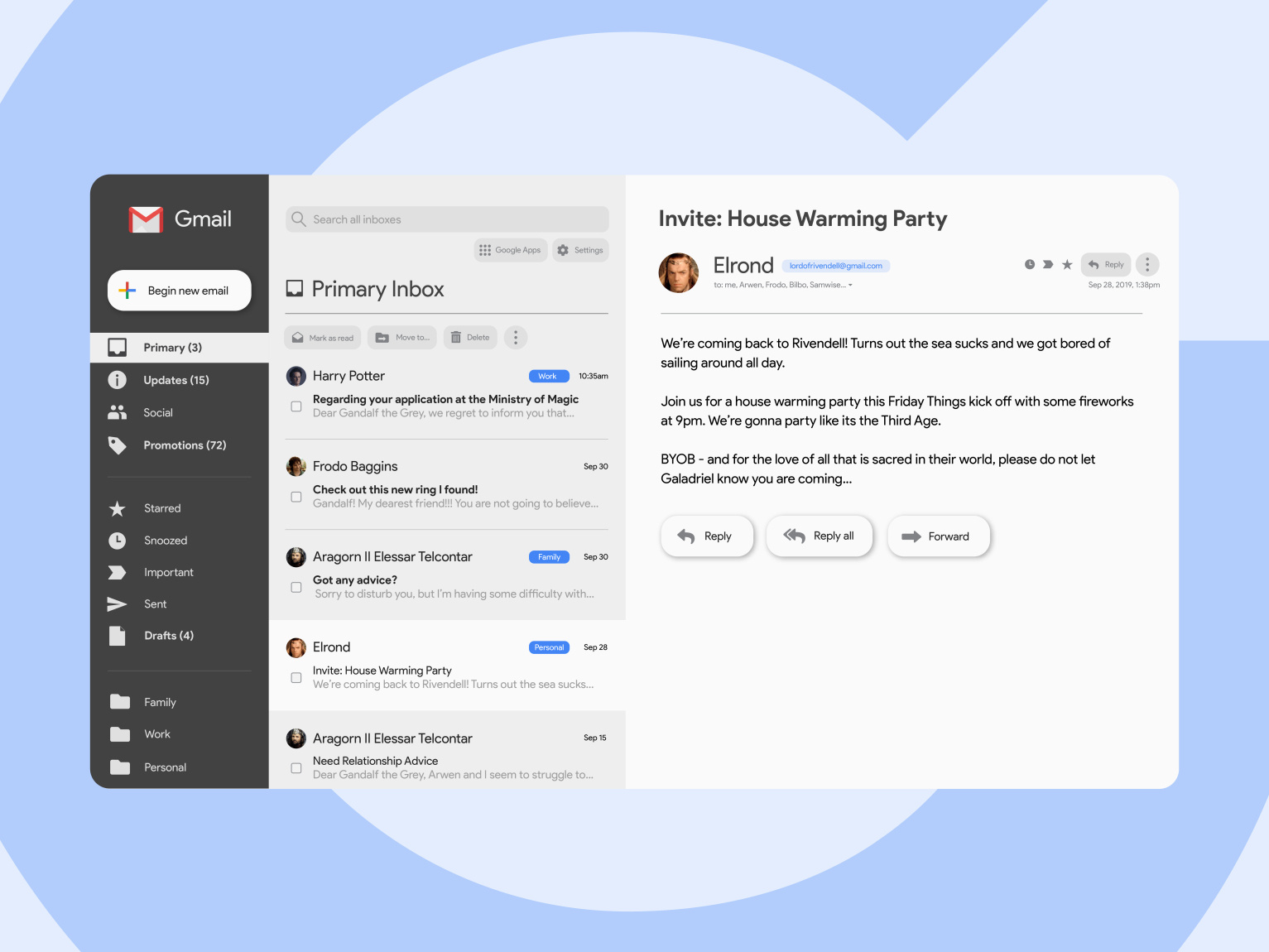Mark the open email as important
Image resolution: width=1269 pixels, height=952 pixels.
click(1048, 263)
